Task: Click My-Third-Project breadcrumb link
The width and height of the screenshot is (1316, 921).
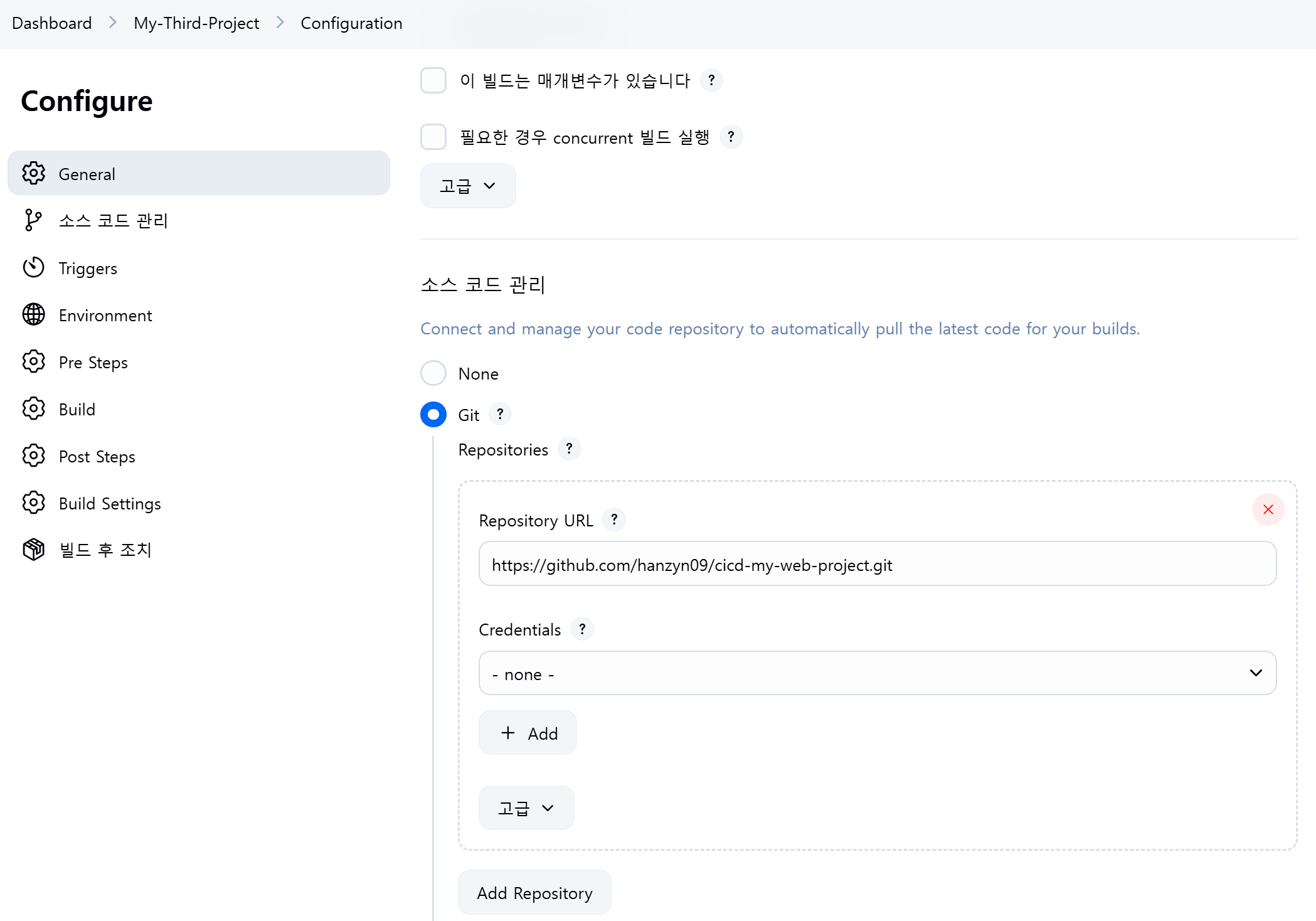Action: tap(196, 23)
